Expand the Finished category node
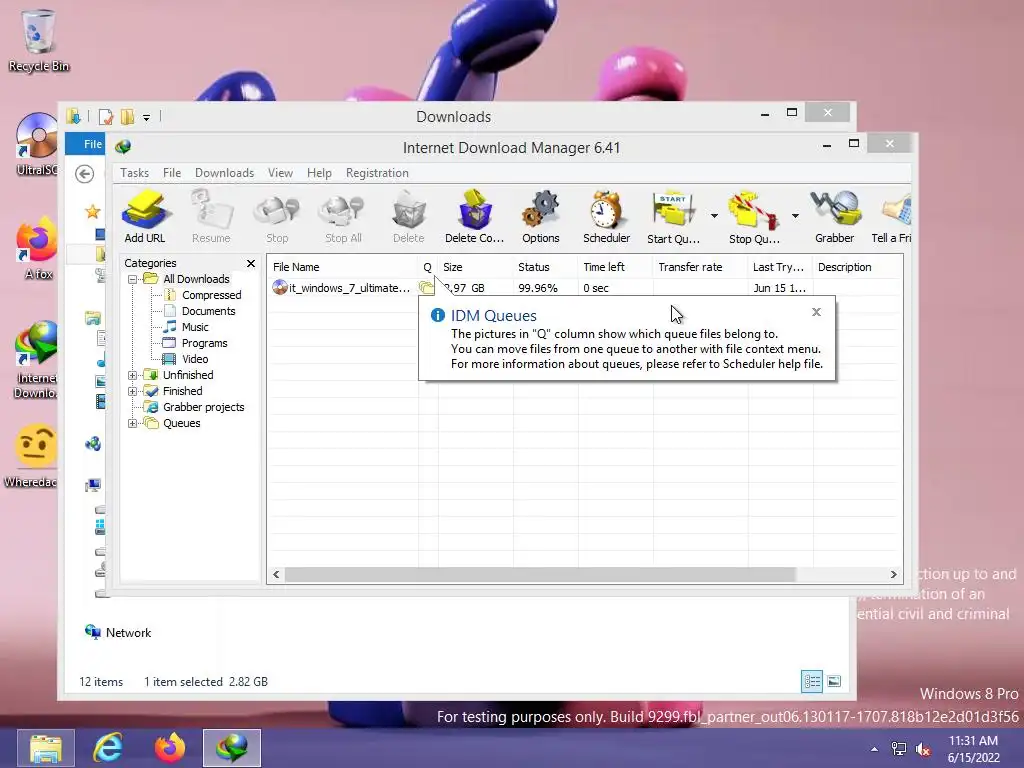The height and width of the screenshot is (768, 1024). (x=133, y=392)
